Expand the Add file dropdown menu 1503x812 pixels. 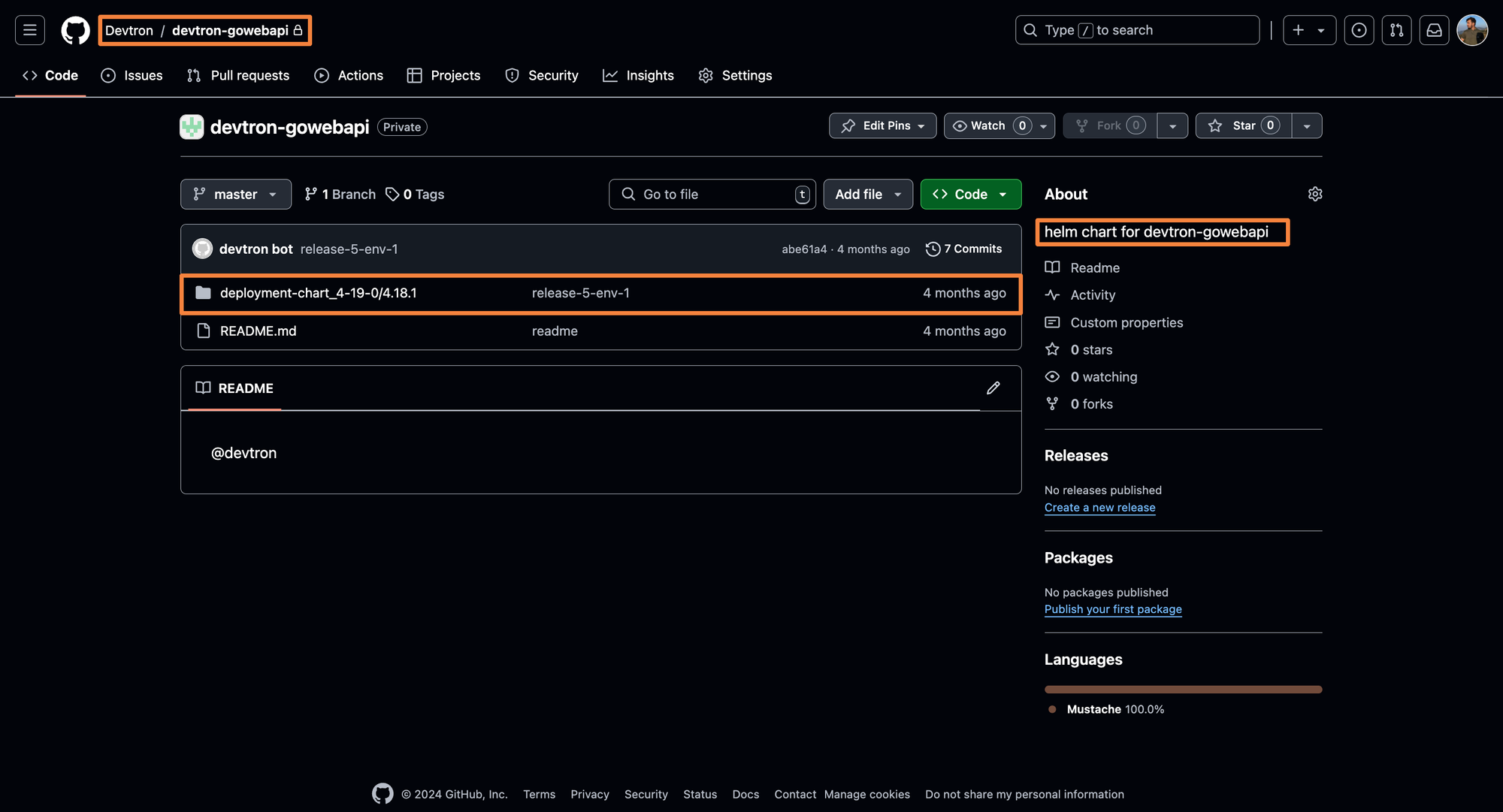pos(897,193)
